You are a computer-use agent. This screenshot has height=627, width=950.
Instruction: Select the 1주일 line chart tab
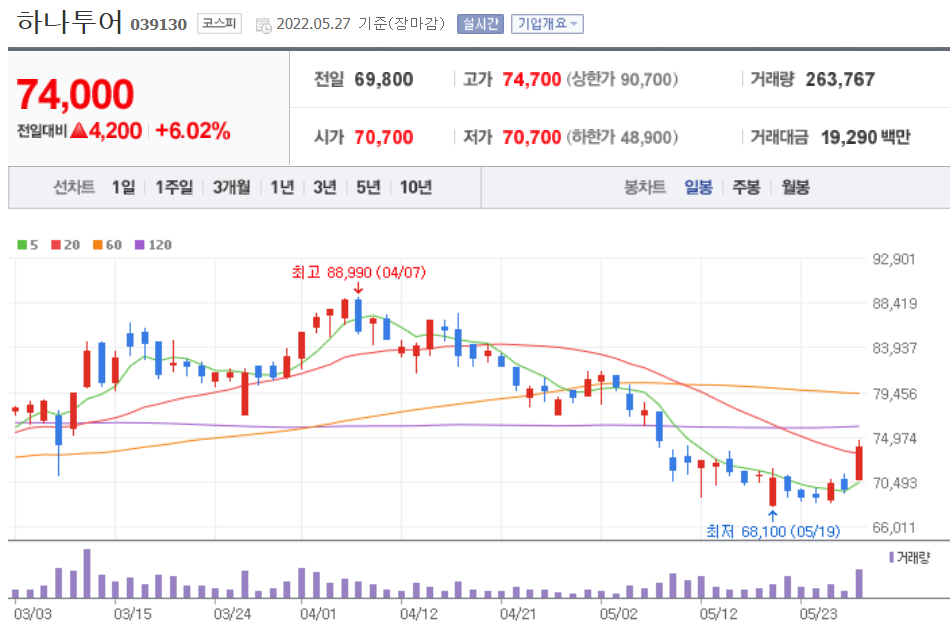pos(174,187)
